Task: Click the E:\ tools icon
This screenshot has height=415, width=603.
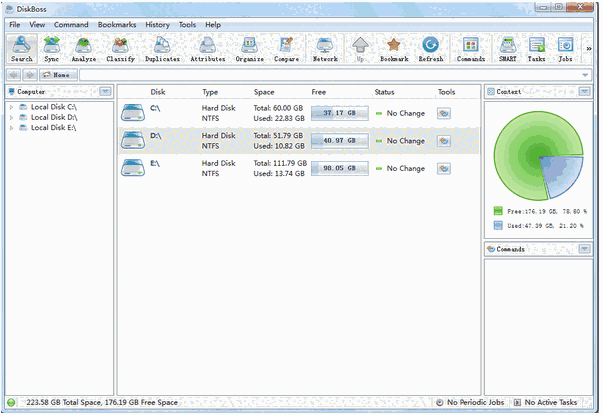Action: tap(444, 168)
